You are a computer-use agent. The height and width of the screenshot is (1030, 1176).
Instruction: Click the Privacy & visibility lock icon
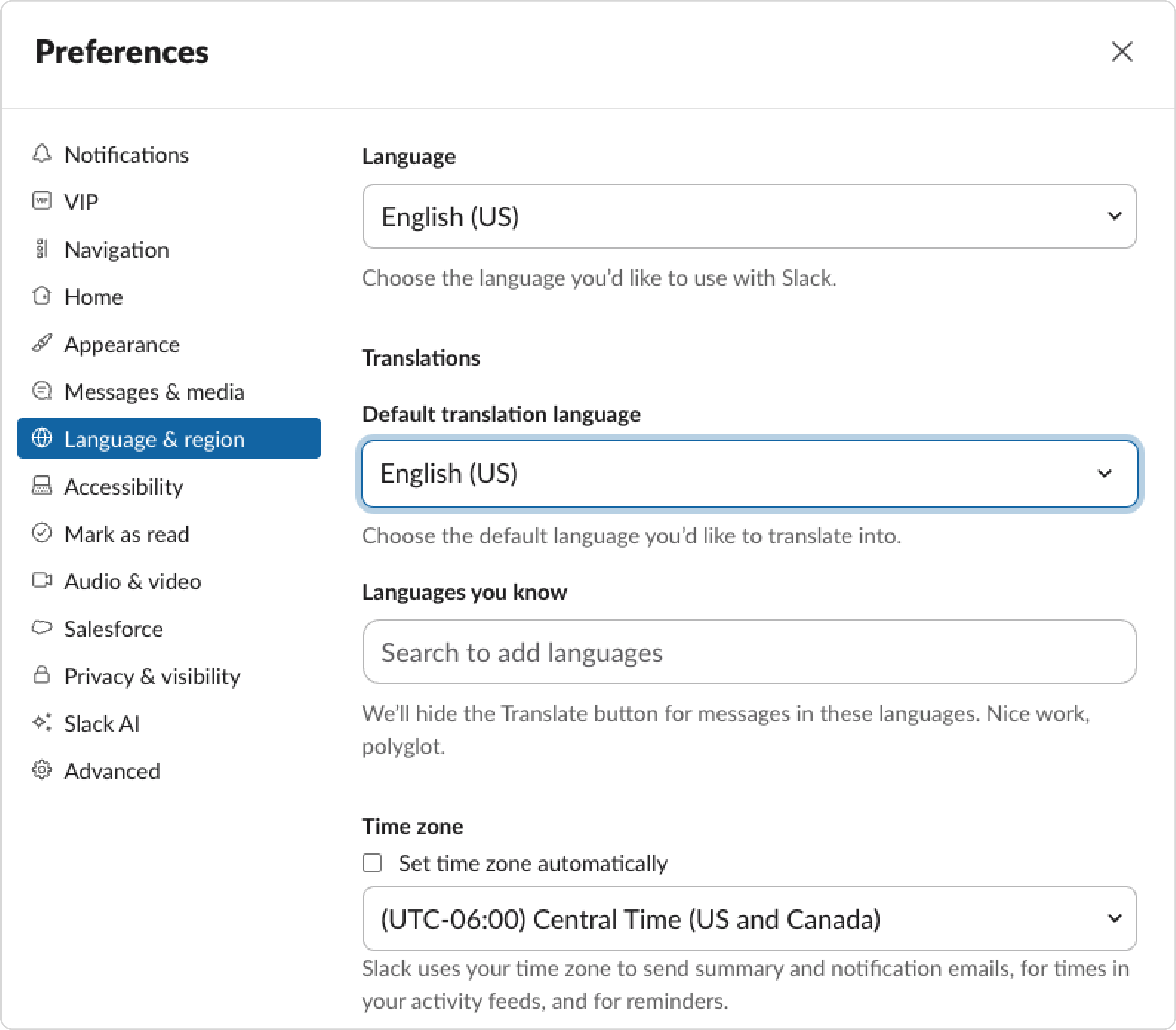coord(41,675)
